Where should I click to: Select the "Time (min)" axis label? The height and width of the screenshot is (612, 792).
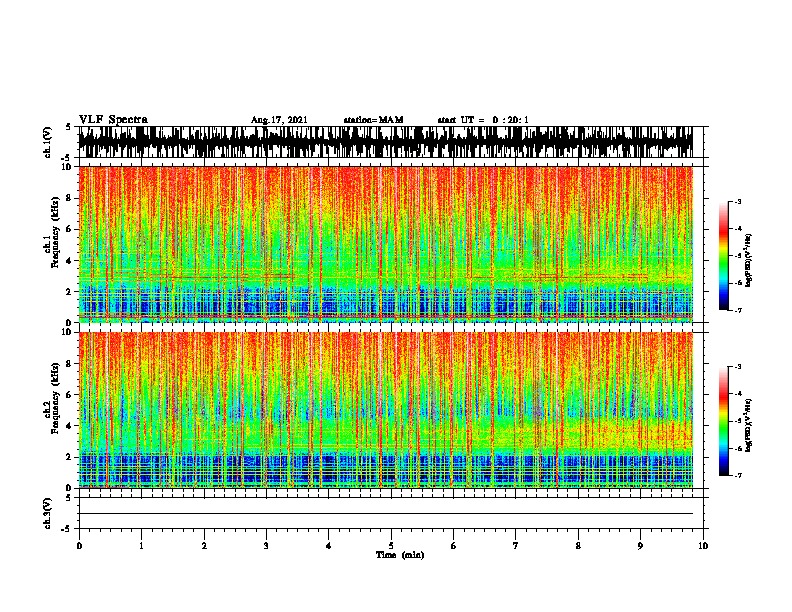(x=400, y=555)
